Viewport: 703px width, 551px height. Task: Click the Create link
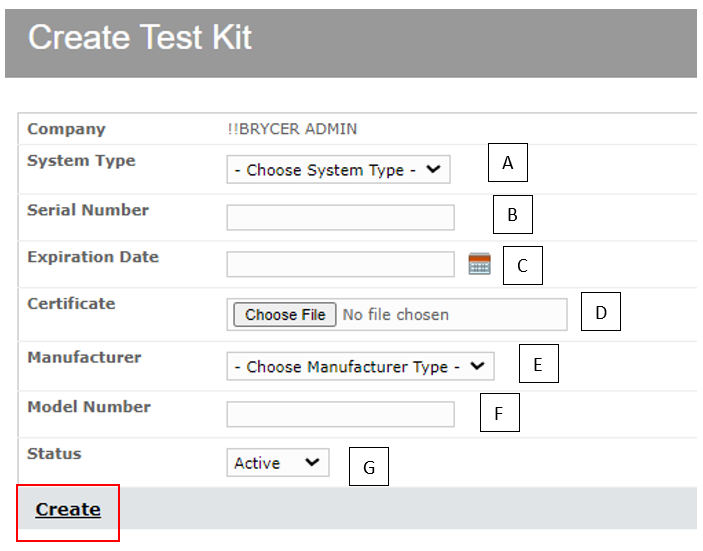68,510
